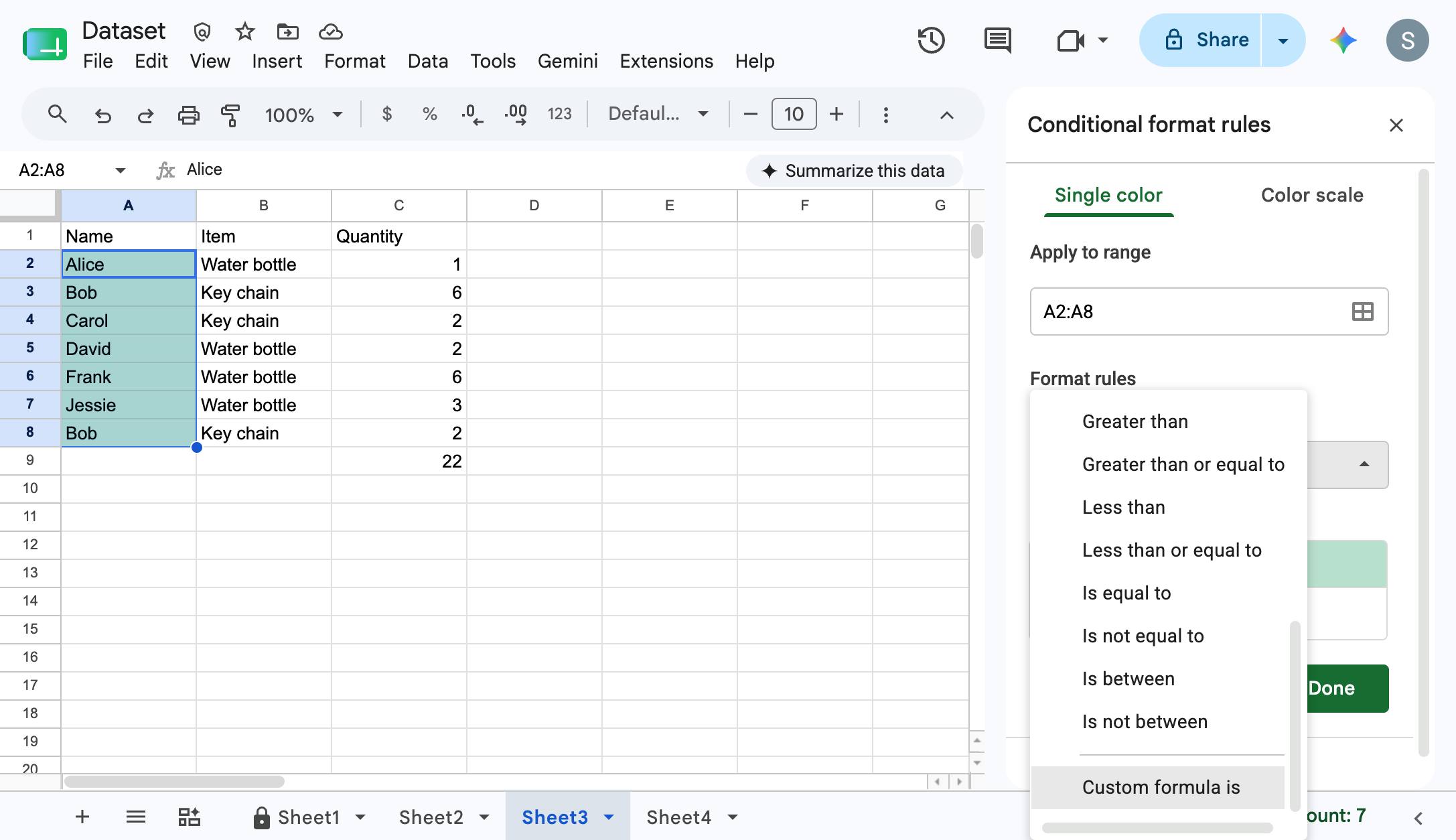Open more number formats 123
1456x840 pixels.
click(559, 115)
